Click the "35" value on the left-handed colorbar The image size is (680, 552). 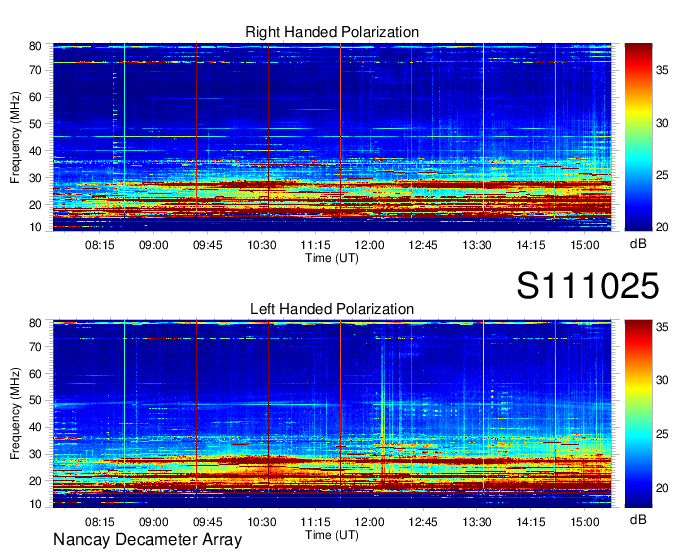click(662, 327)
